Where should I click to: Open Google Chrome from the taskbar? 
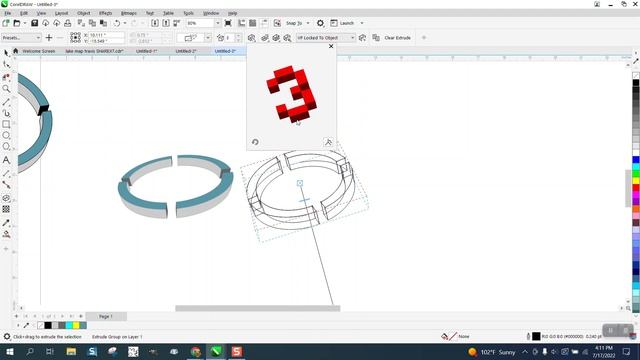[196, 351]
